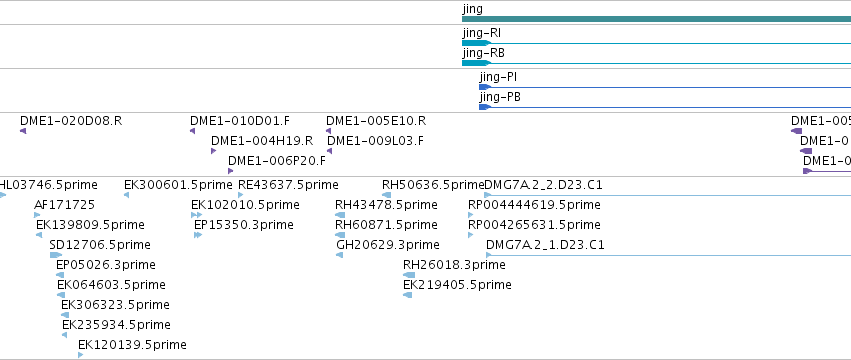851x360 pixels.
Task: Open the DME1-005E10.R feature label
Action: point(376,121)
